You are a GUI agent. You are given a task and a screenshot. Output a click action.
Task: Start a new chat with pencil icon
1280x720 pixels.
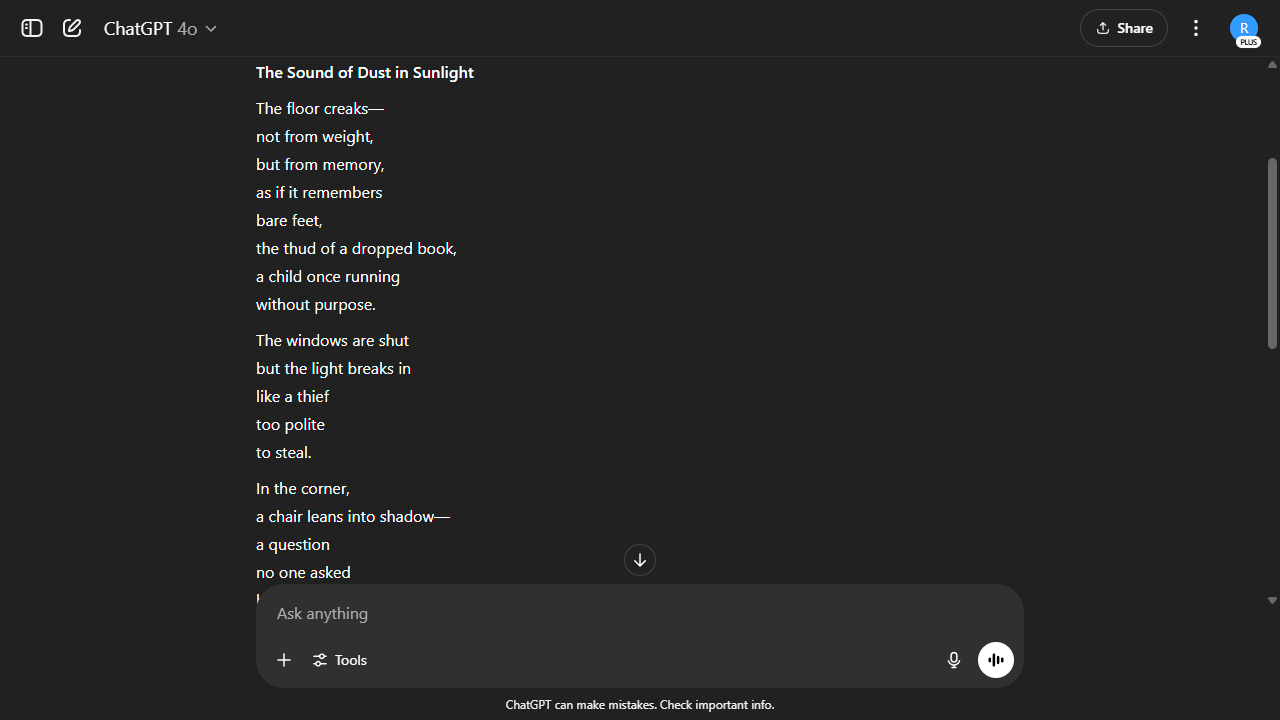pos(72,28)
